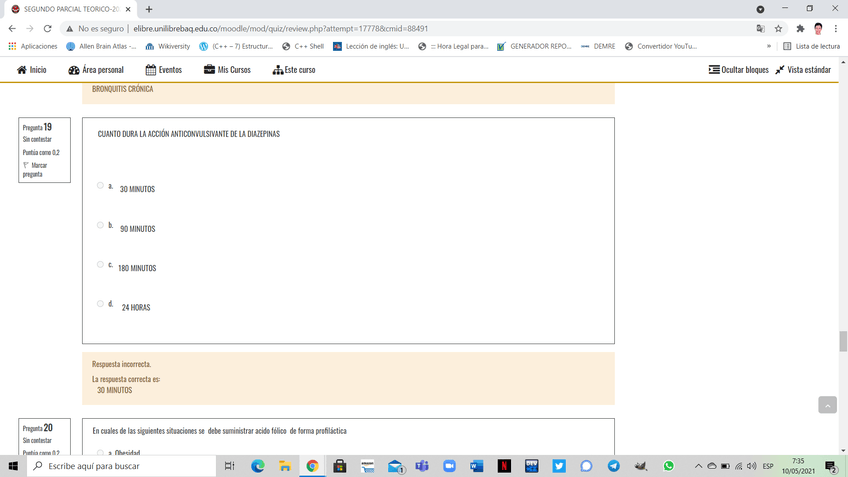Go back in browser history
848x477 pixels.
[12, 29]
